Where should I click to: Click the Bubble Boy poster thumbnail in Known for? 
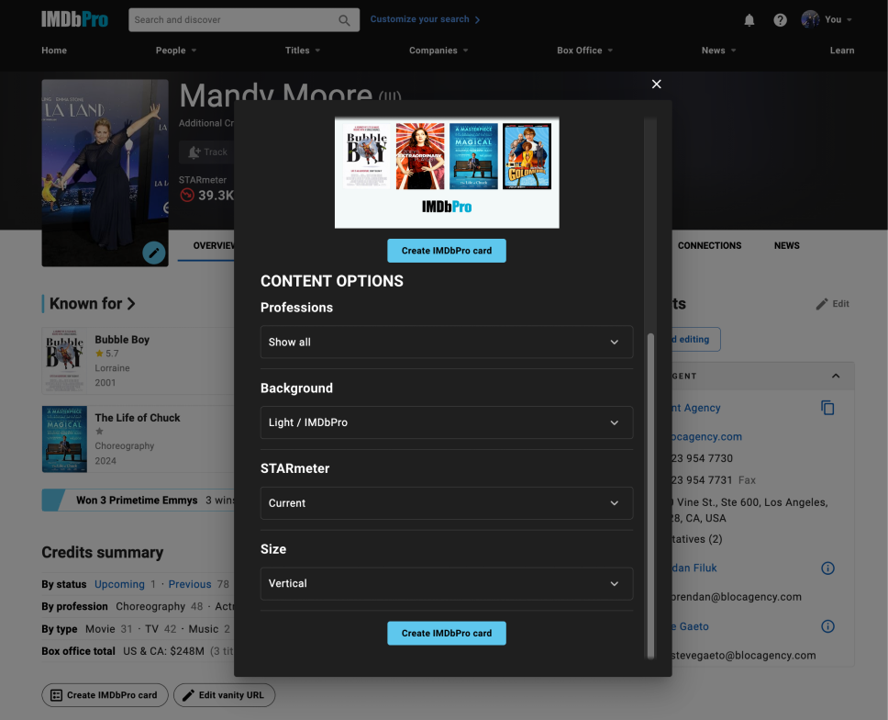(64, 361)
